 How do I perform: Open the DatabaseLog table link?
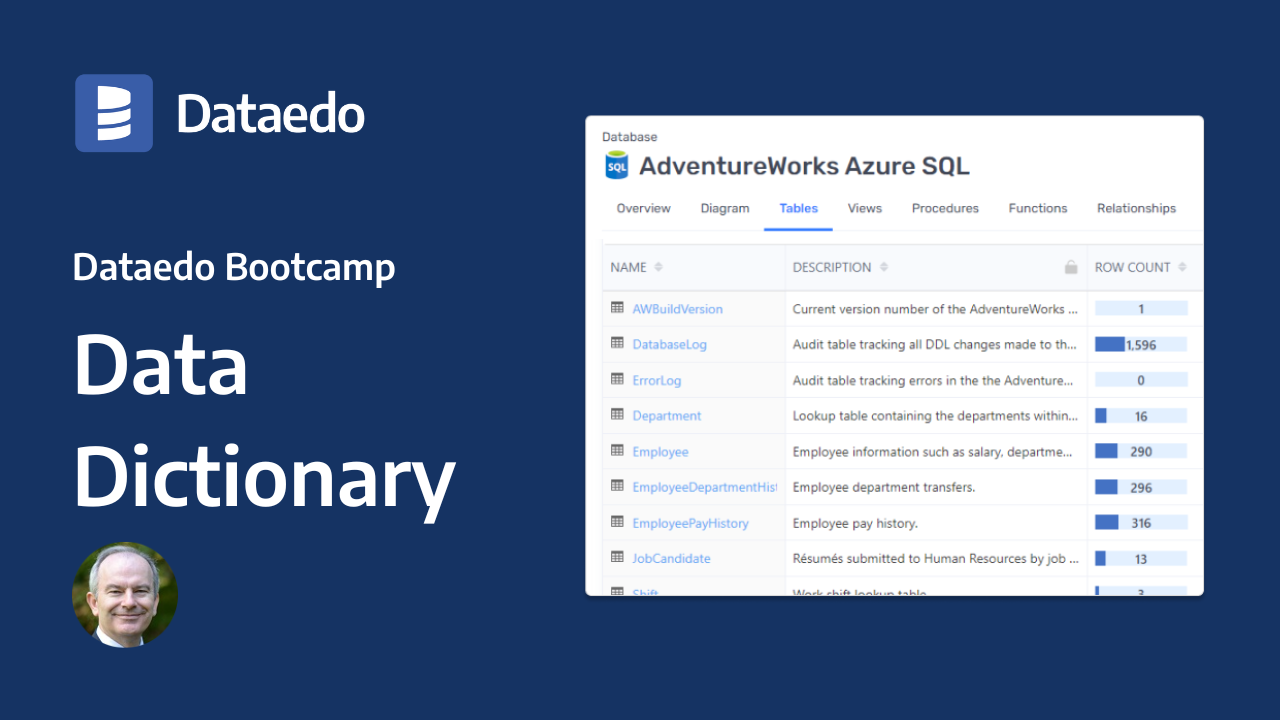669,344
